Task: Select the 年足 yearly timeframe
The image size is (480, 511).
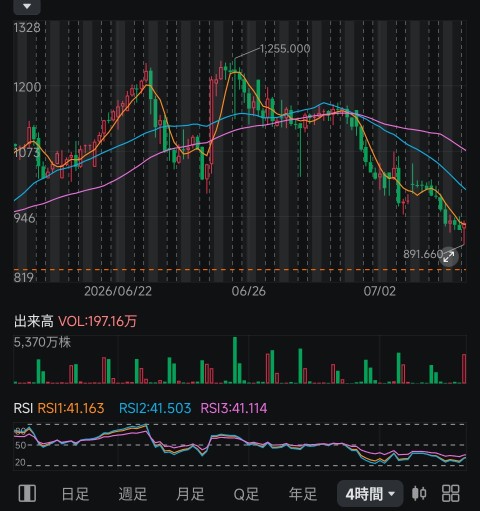Action: point(303,494)
